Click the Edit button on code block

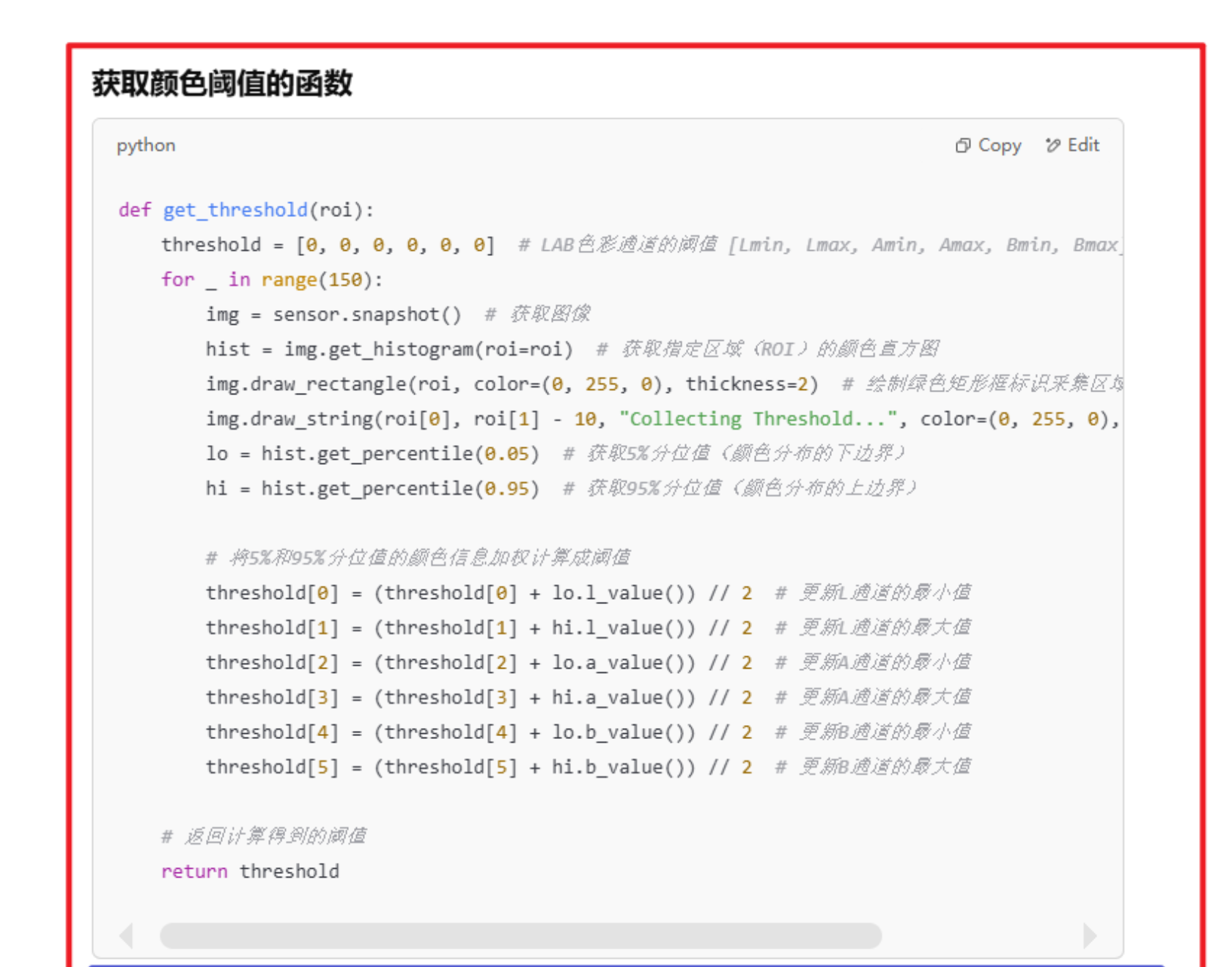tap(1072, 145)
